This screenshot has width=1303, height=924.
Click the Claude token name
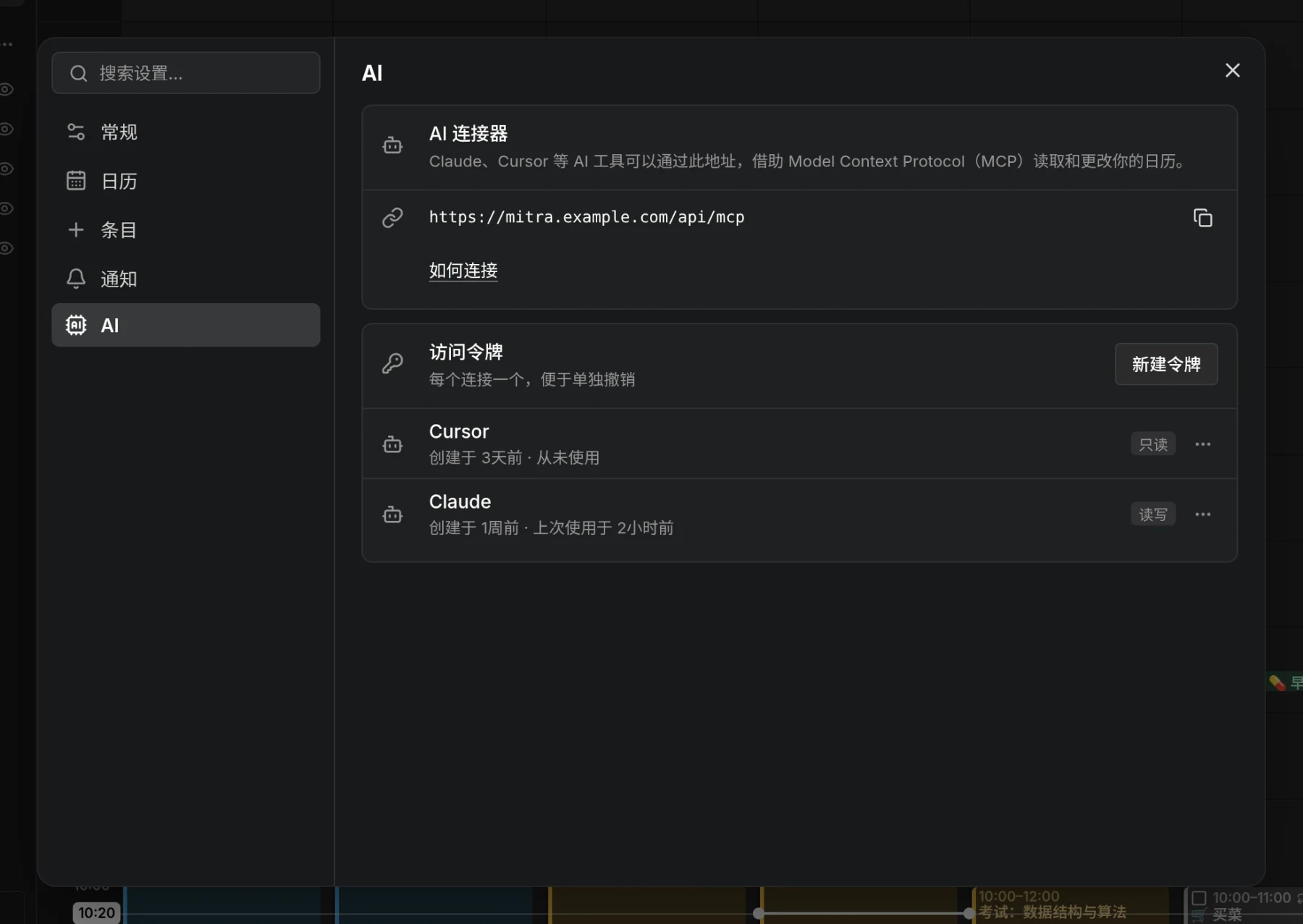[460, 501]
